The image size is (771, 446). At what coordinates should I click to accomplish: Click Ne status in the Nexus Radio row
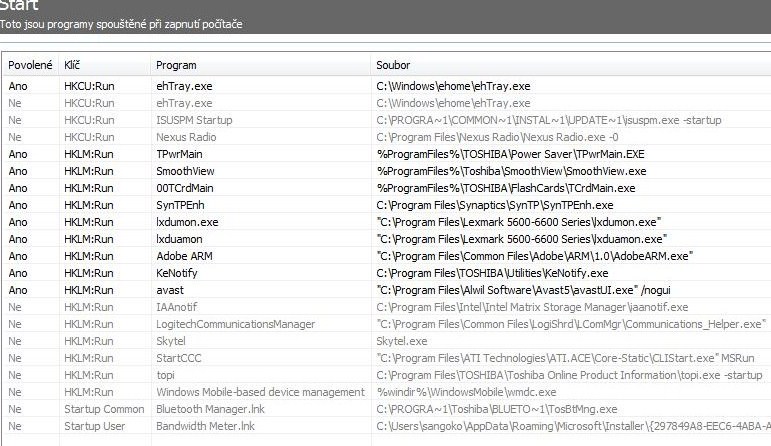15,137
